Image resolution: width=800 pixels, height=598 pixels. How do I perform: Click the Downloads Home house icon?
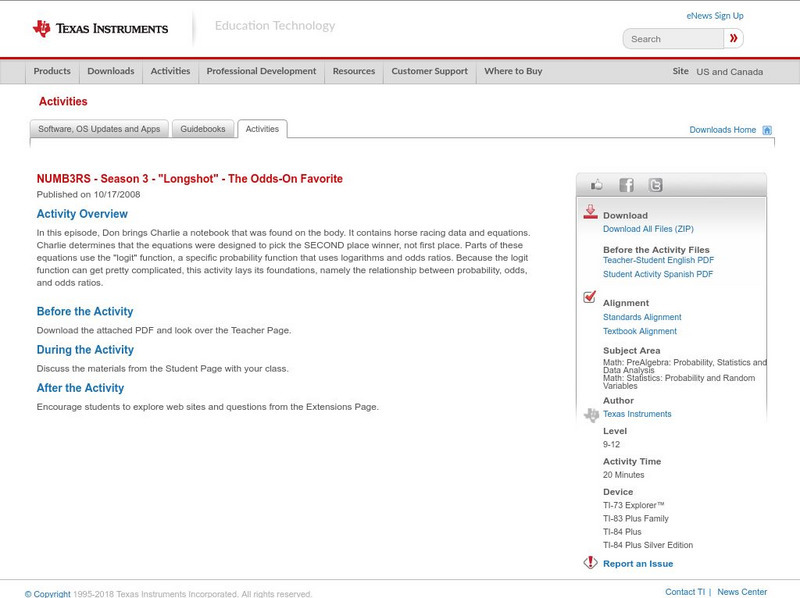coord(767,130)
